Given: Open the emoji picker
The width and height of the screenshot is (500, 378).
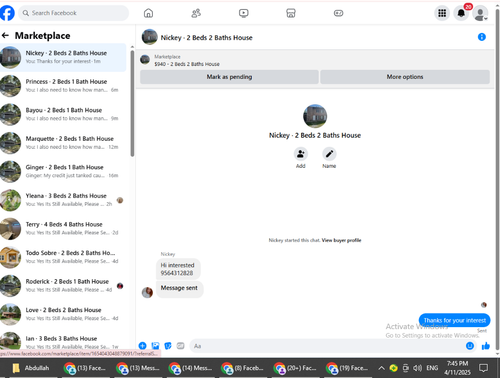Looking at the screenshot, I should [x=470, y=346].
